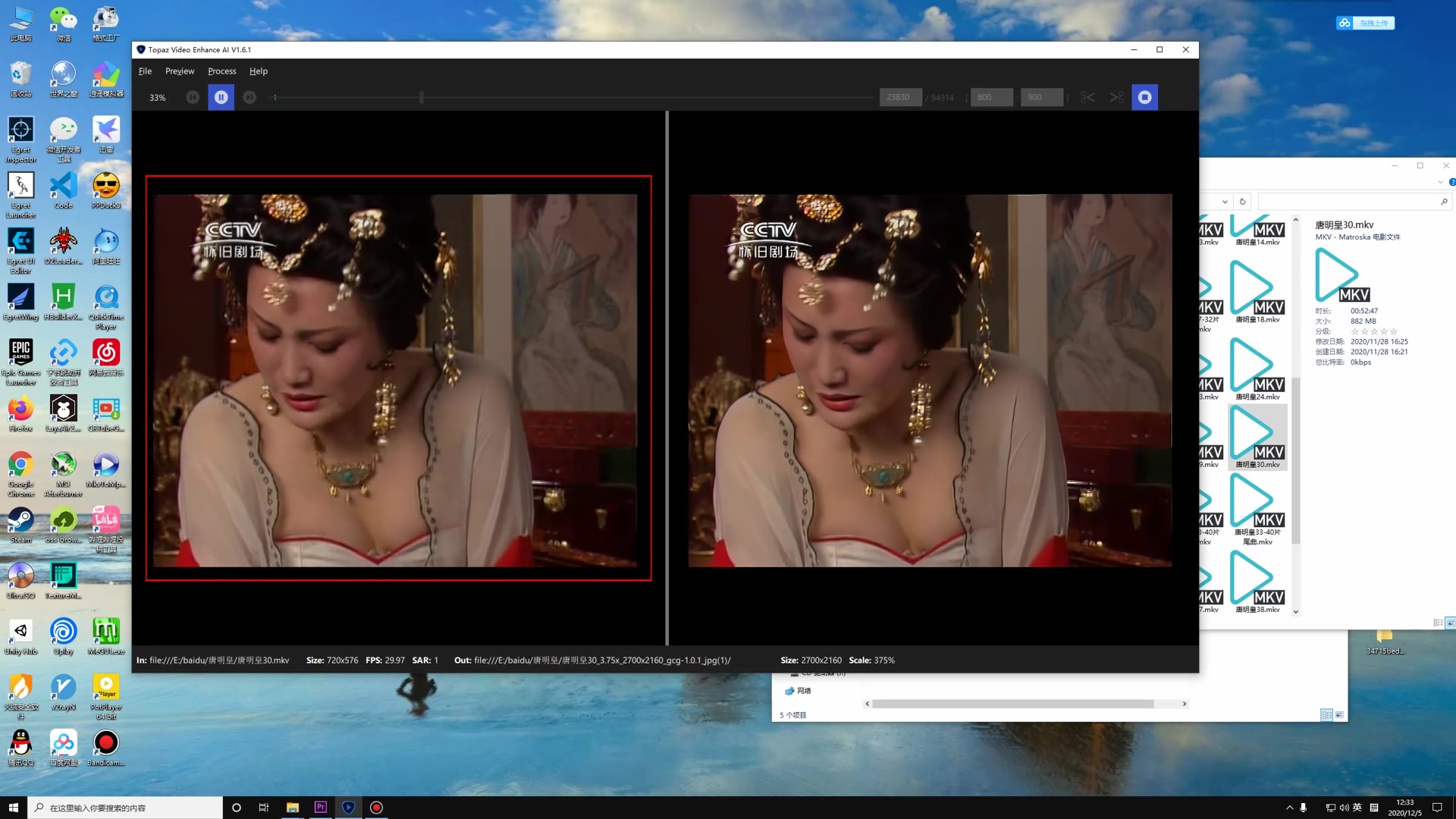Click the start frame field showing 800

991,97
